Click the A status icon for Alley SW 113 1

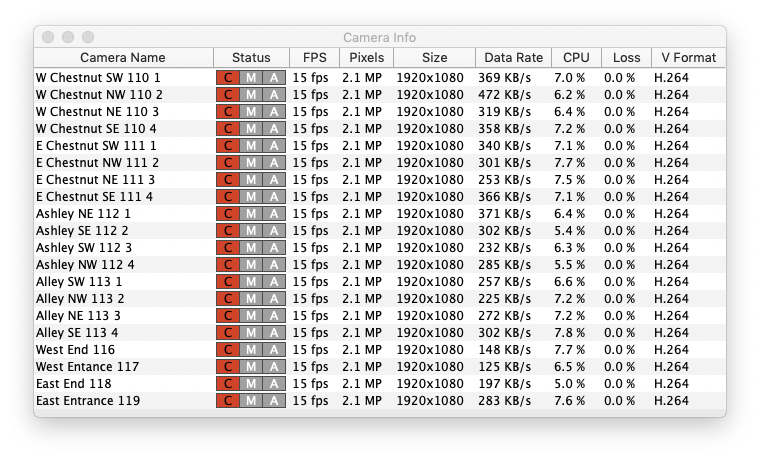pyautogui.click(x=274, y=282)
